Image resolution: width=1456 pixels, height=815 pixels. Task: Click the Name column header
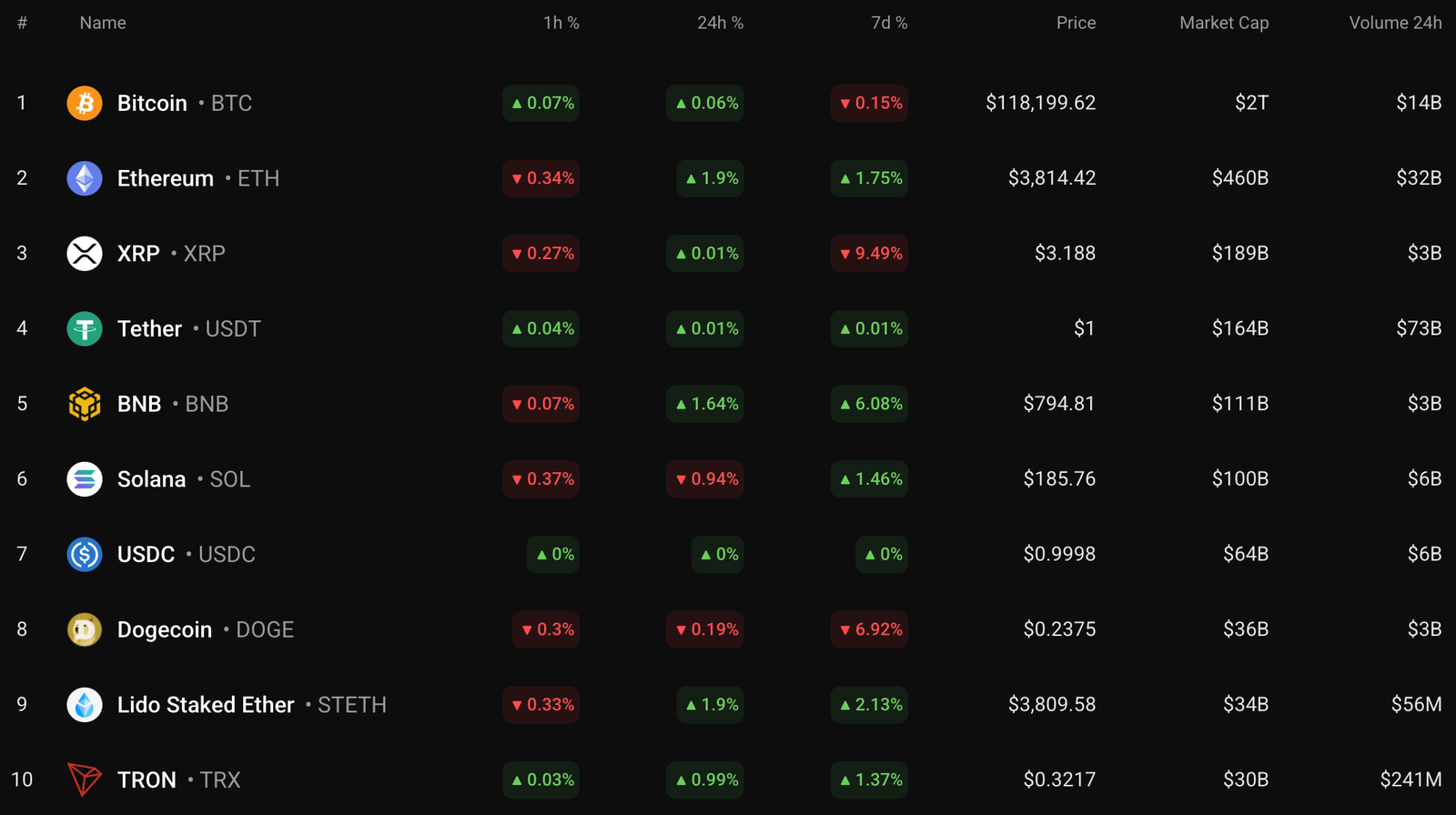click(103, 23)
